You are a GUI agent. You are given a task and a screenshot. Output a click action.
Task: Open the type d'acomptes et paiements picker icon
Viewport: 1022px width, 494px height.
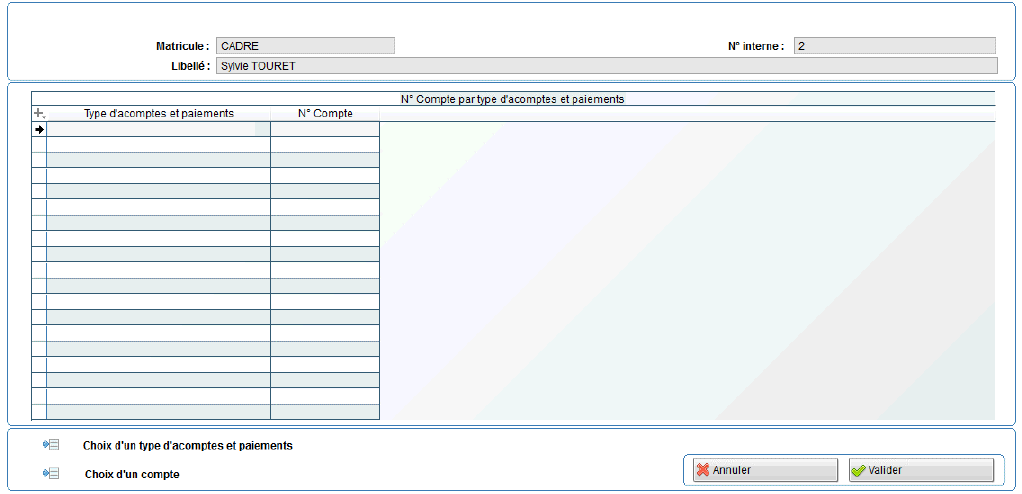click(x=51, y=445)
